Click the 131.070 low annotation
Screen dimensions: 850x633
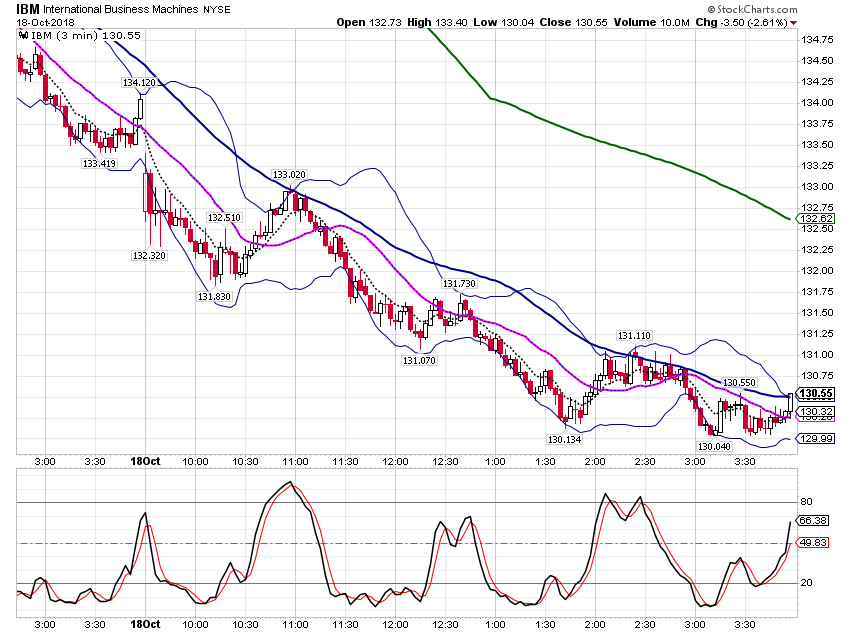tap(419, 360)
